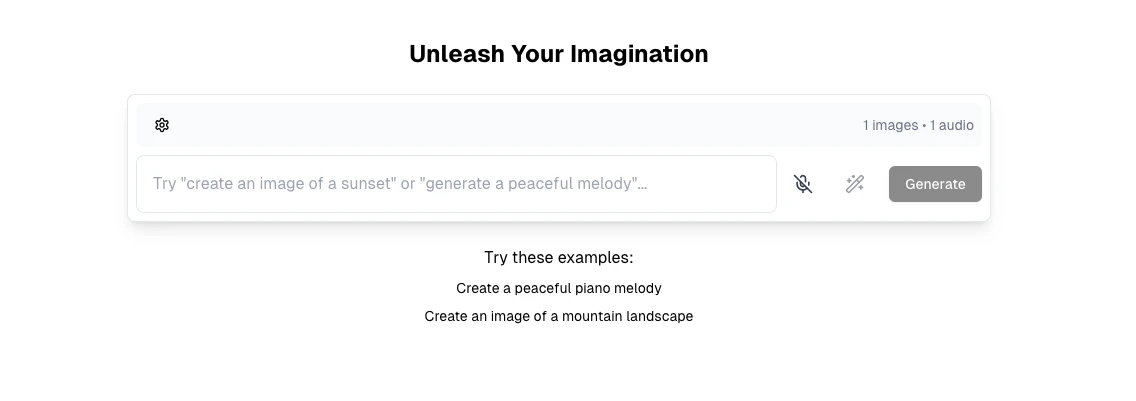The height and width of the screenshot is (401, 1136).
Task: Toggle the muted microphone icon
Action: click(x=803, y=184)
